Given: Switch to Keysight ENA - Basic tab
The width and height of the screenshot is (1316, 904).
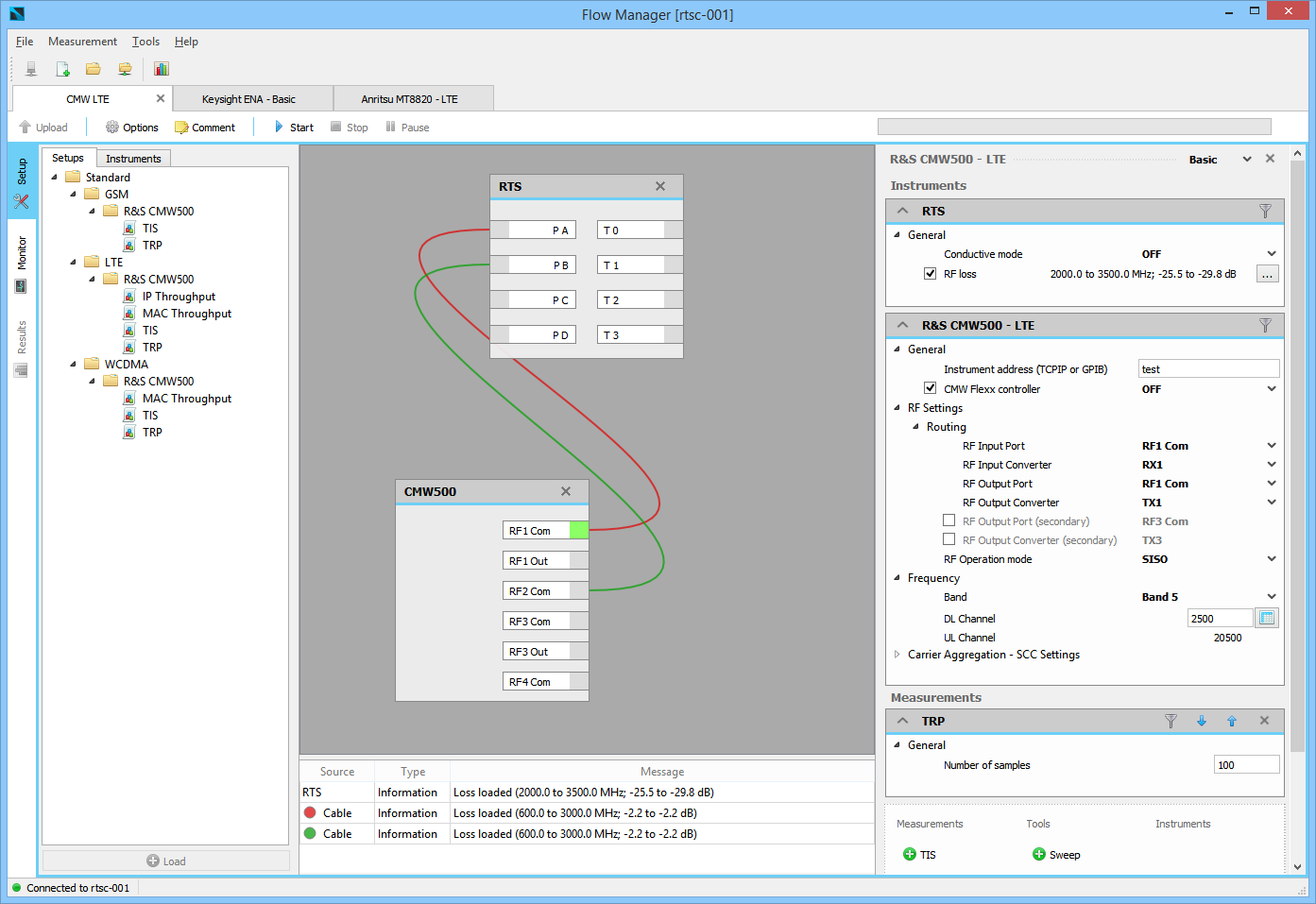Looking at the screenshot, I should (x=253, y=99).
